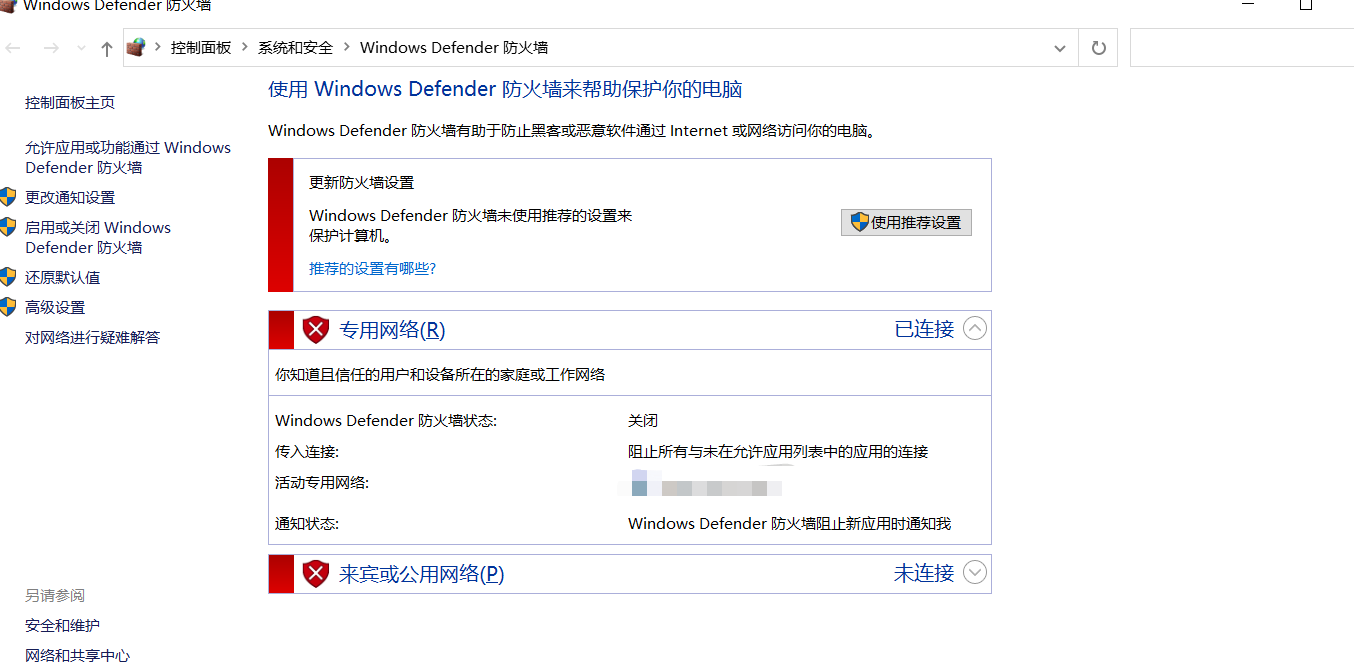
Task: Open the address bar history dropdown
Action: pyautogui.click(x=1059, y=47)
